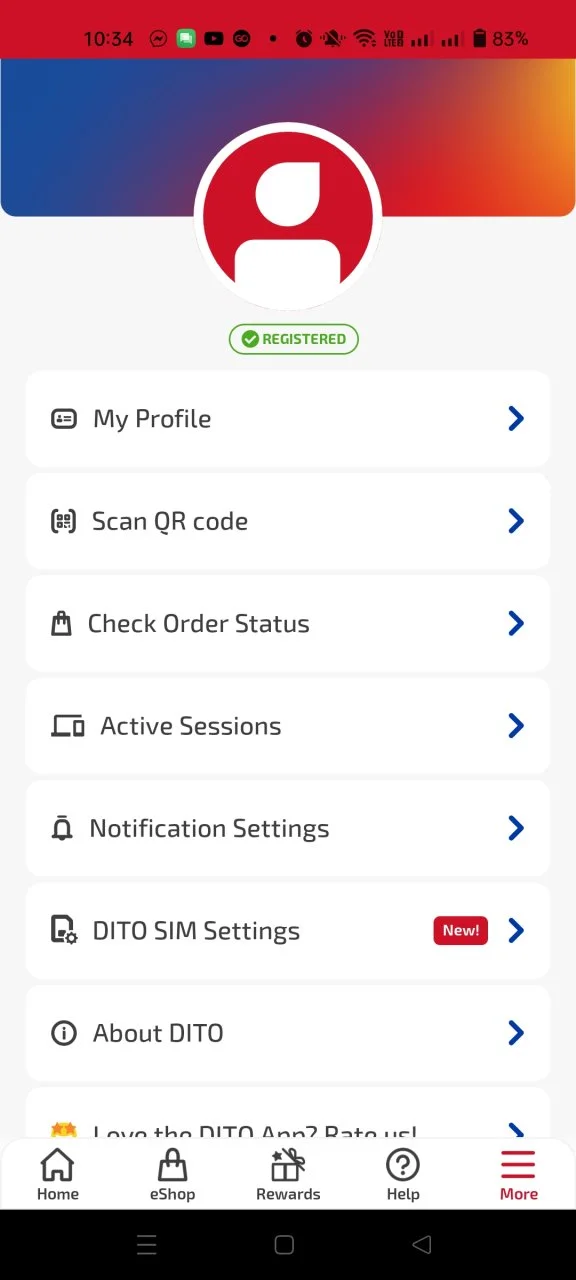Screen dimensions: 576x1280
Task: Open the eShop tab
Action: pos(172,1175)
